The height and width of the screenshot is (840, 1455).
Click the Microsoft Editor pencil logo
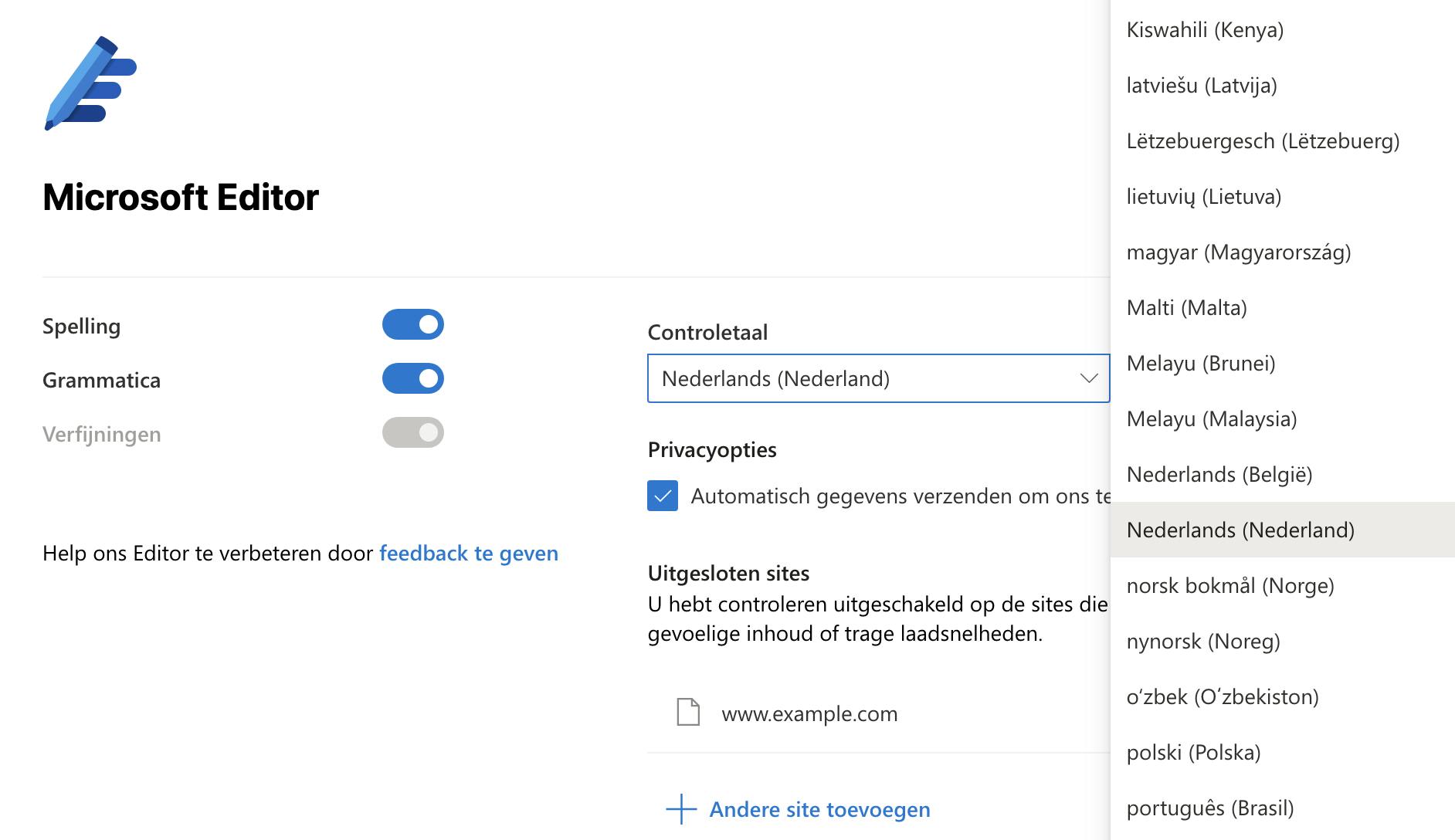(90, 83)
